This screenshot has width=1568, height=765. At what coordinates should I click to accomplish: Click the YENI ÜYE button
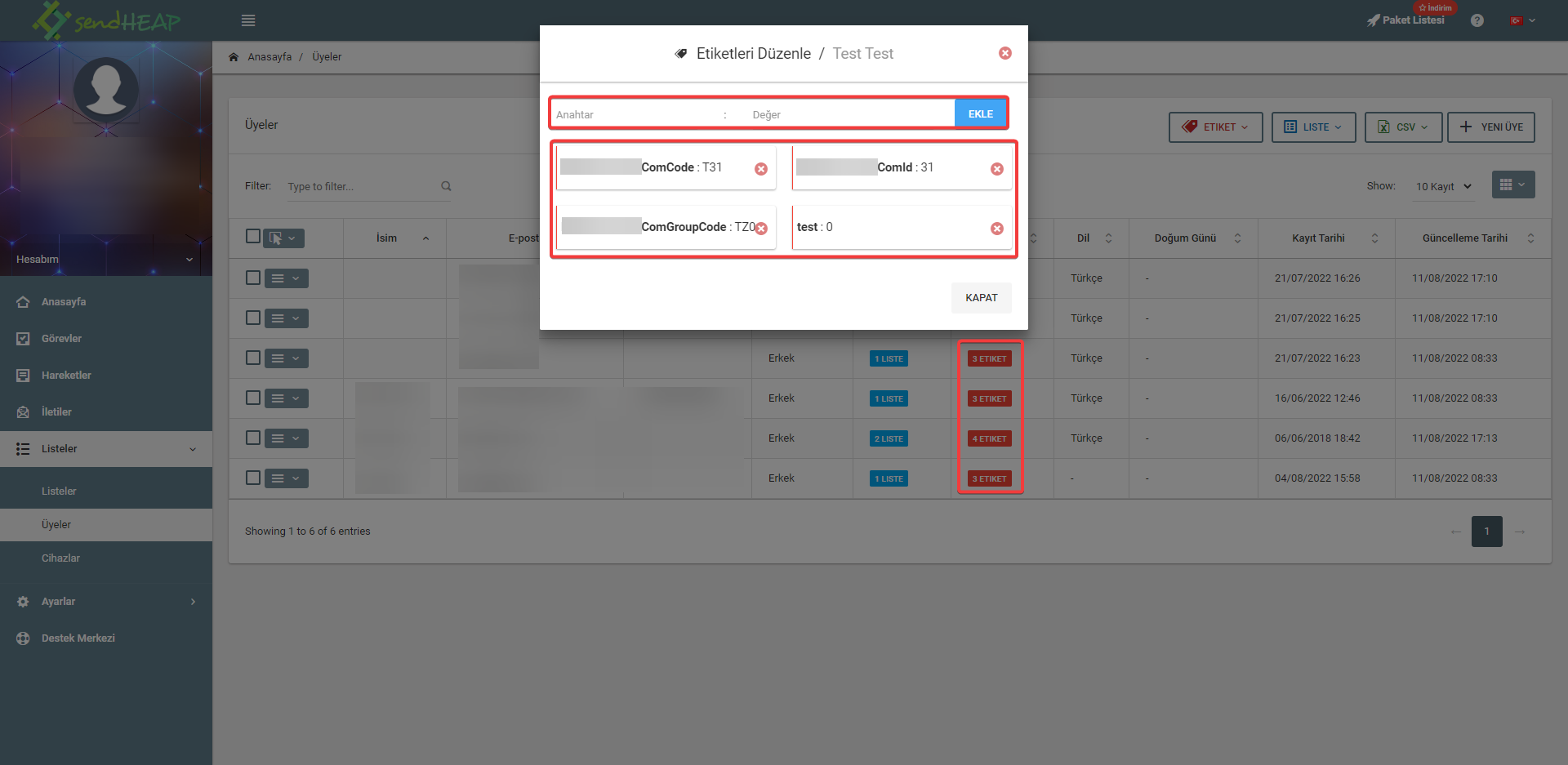pyautogui.click(x=1491, y=127)
